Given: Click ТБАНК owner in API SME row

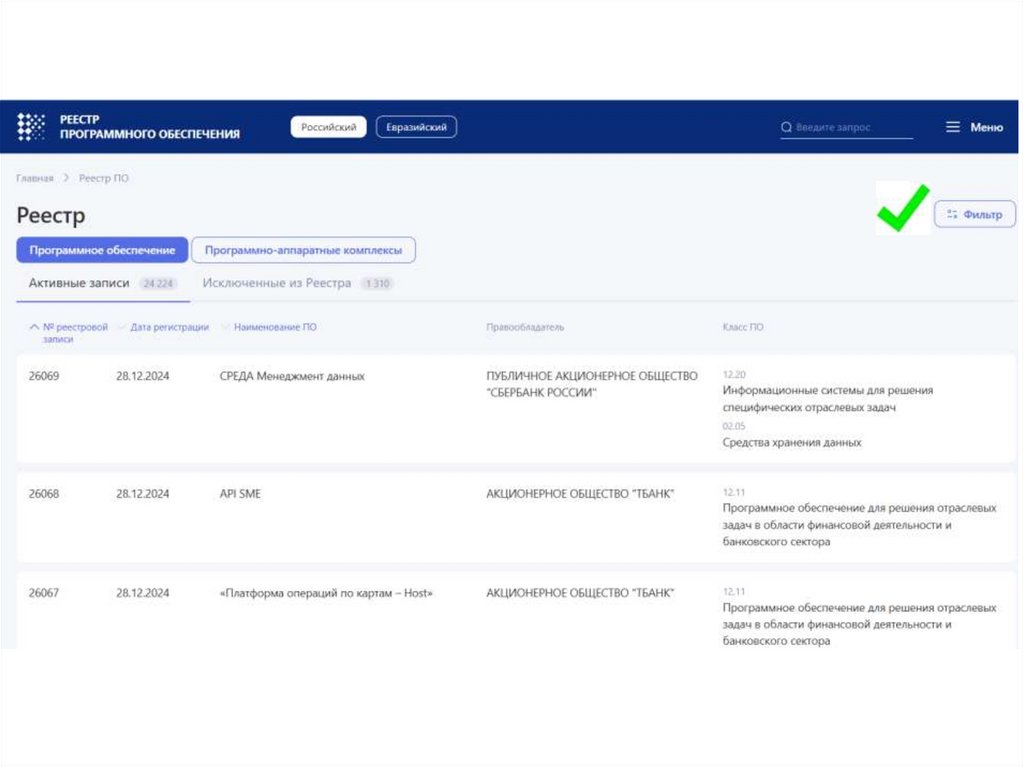Looking at the screenshot, I should 580,493.
